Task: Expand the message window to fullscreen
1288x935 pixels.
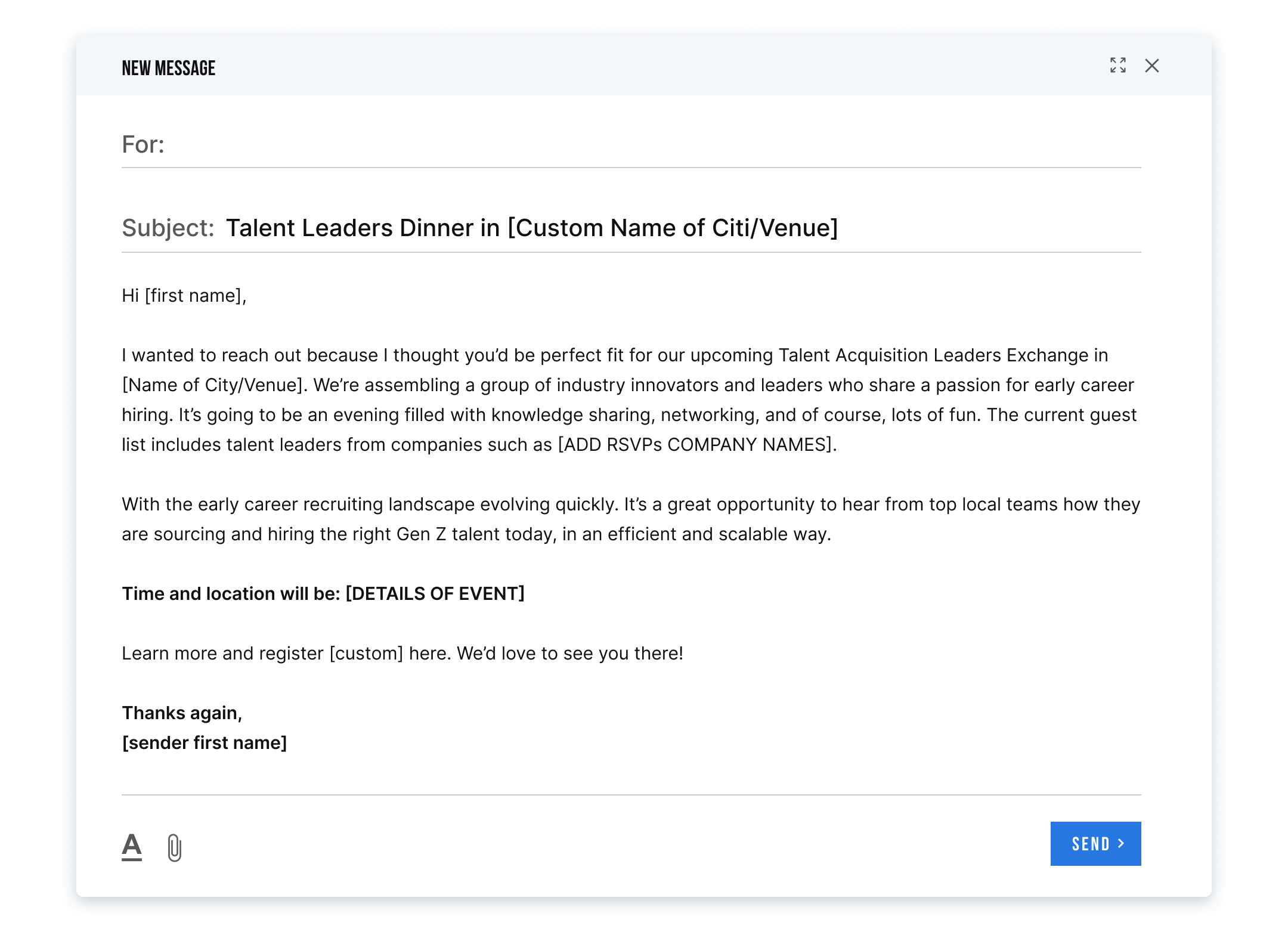Action: 1117,65
